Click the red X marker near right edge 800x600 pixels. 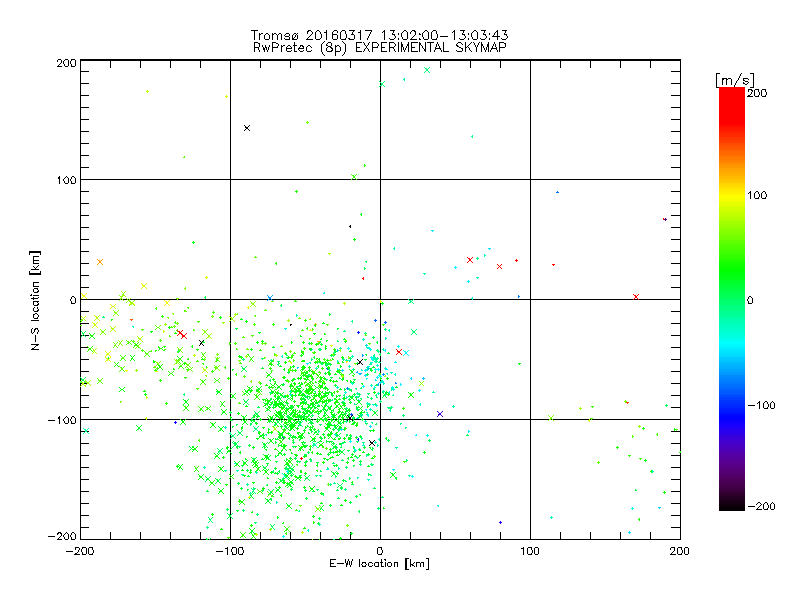[636, 297]
